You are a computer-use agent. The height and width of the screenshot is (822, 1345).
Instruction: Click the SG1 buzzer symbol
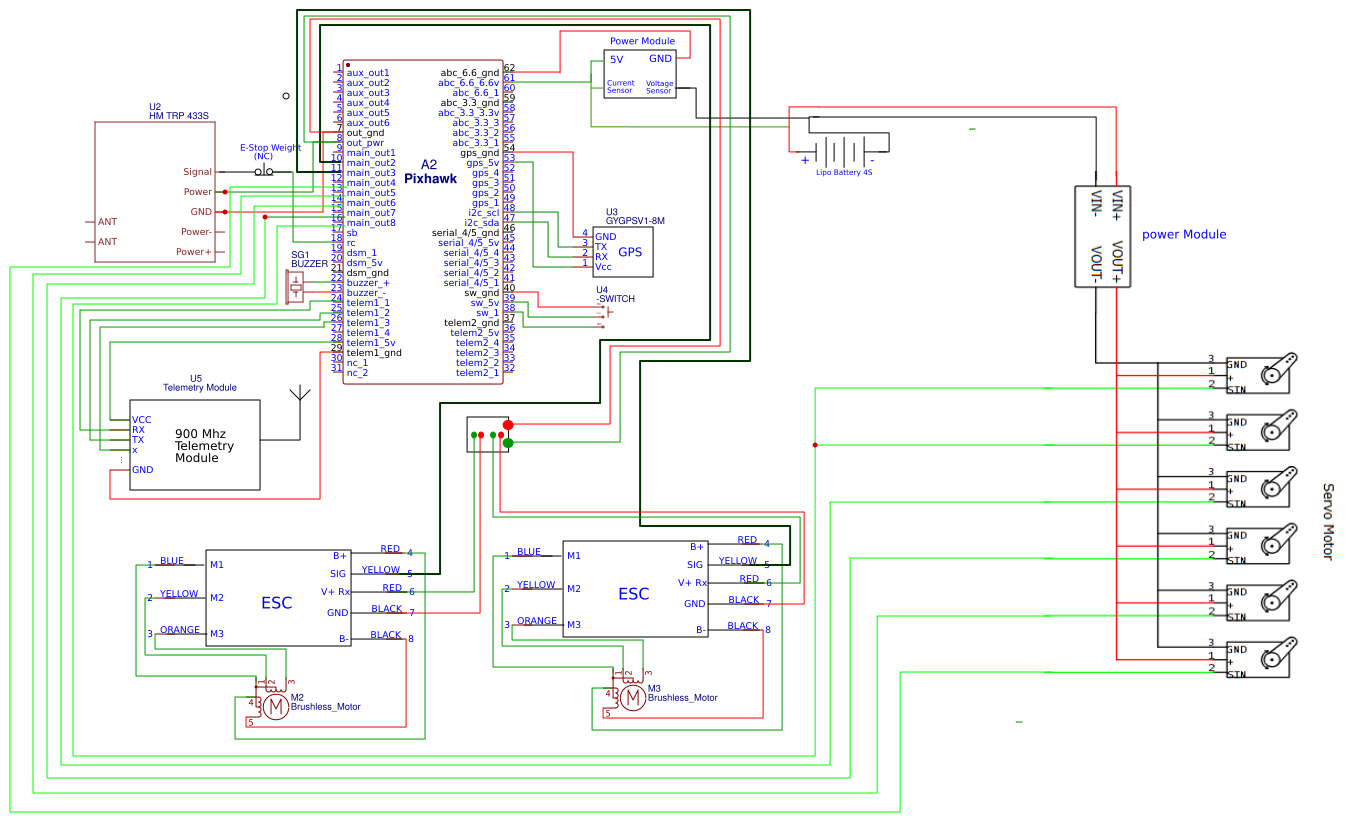click(x=295, y=288)
